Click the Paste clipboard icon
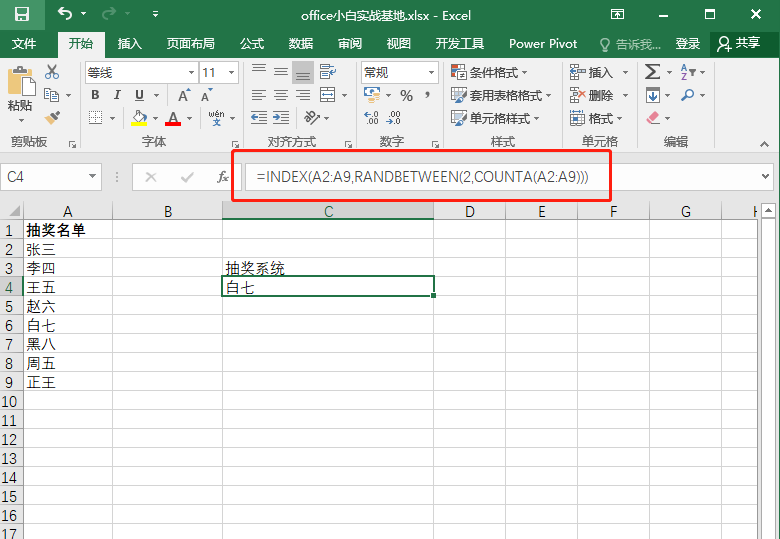Image resolution: width=780 pixels, height=539 pixels. click(x=21, y=81)
